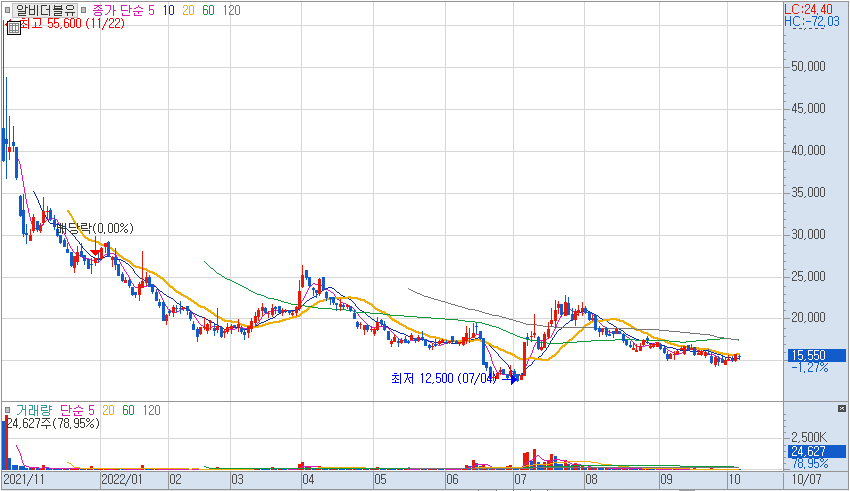Select the green volume 60-day average label
Screen dimensions: 850x491
click(x=128, y=410)
